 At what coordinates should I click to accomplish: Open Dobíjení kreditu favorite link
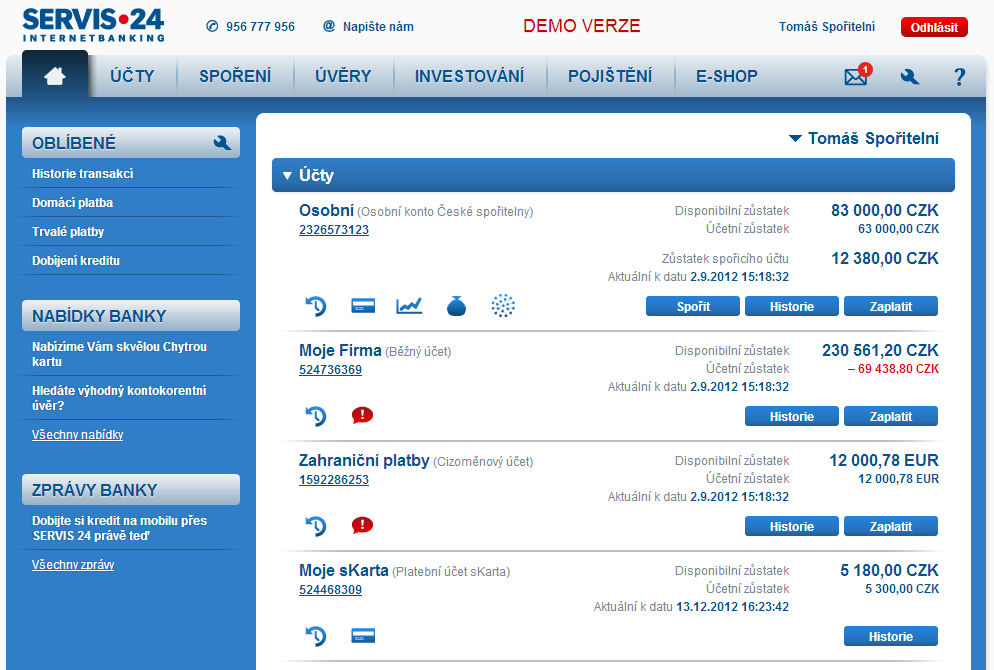[x=75, y=261]
